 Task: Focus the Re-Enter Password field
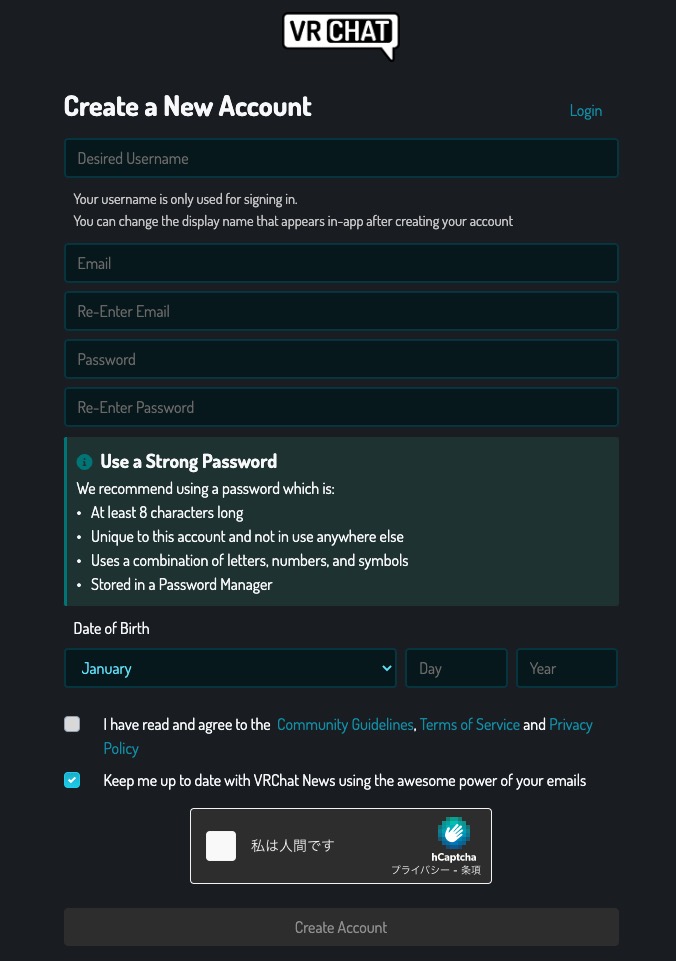pos(341,408)
